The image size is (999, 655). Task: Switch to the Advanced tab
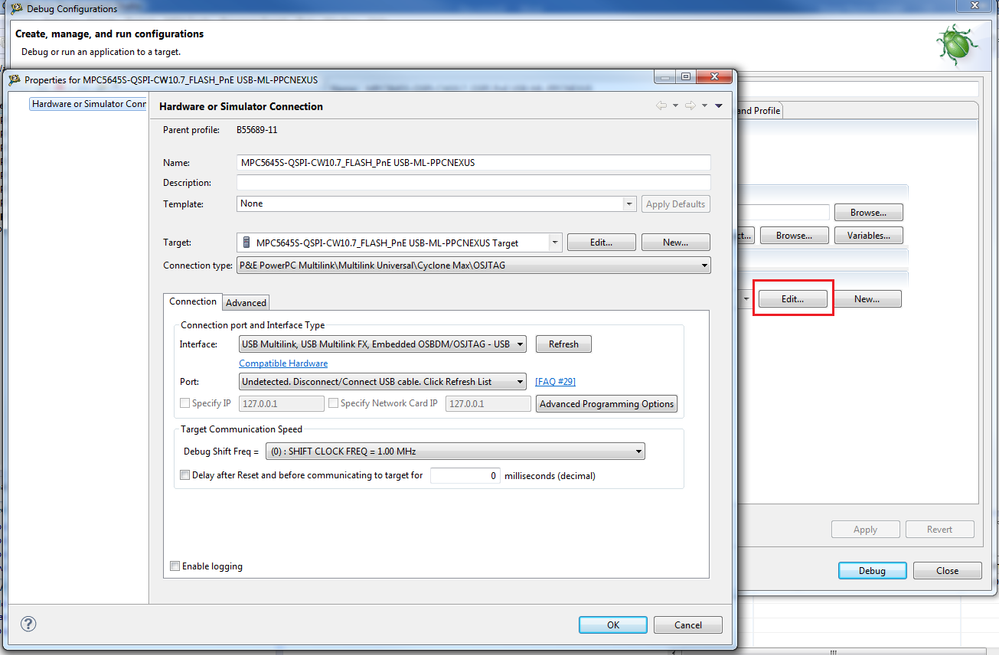[246, 303]
